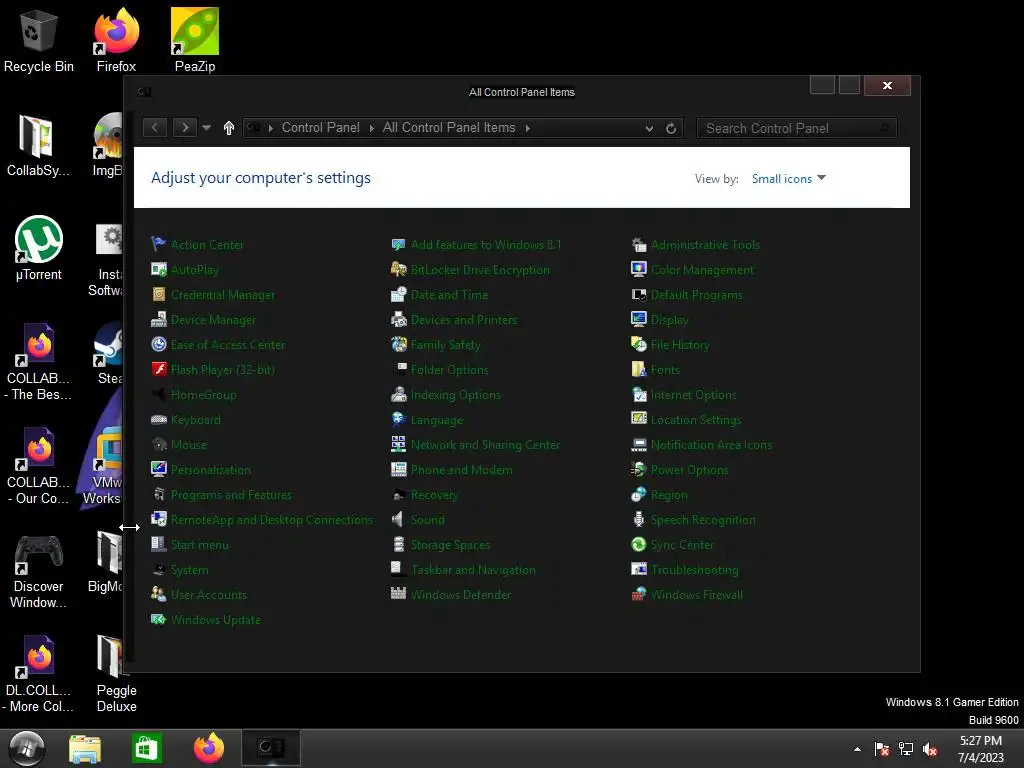Select Control Panel breadcrumb in address bar

point(321,128)
